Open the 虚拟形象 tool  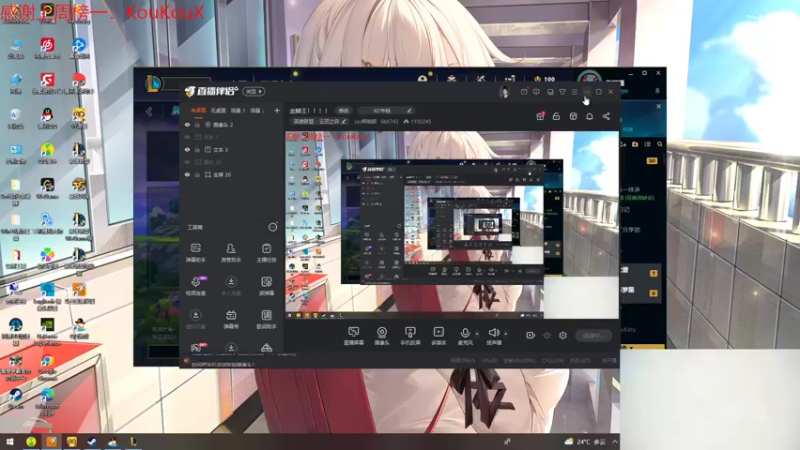pos(195,319)
